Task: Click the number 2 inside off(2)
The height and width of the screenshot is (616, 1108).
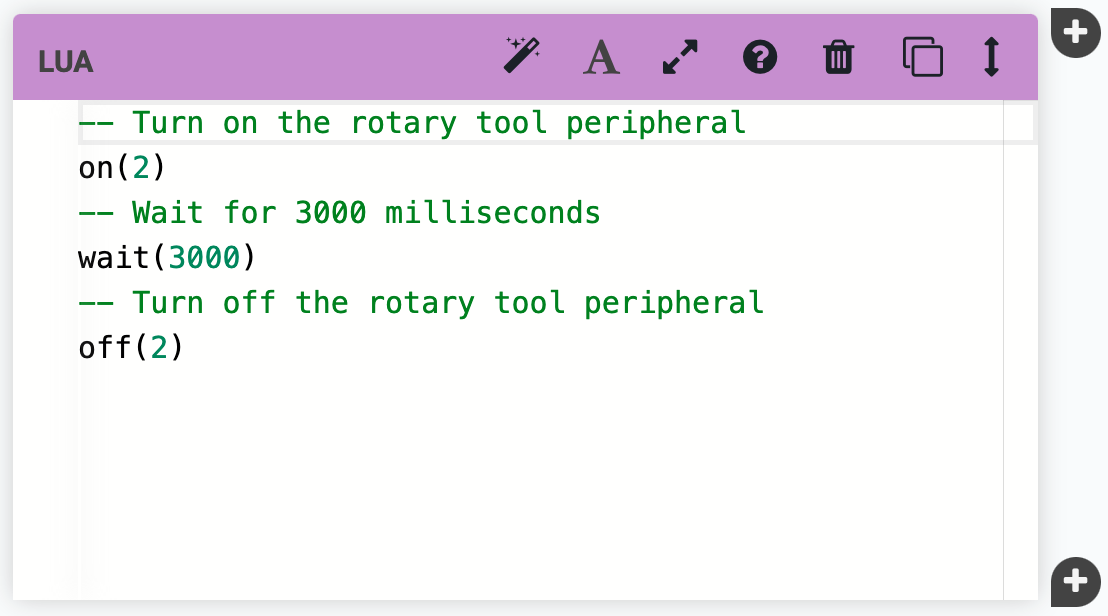Action: click(x=158, y=347)
